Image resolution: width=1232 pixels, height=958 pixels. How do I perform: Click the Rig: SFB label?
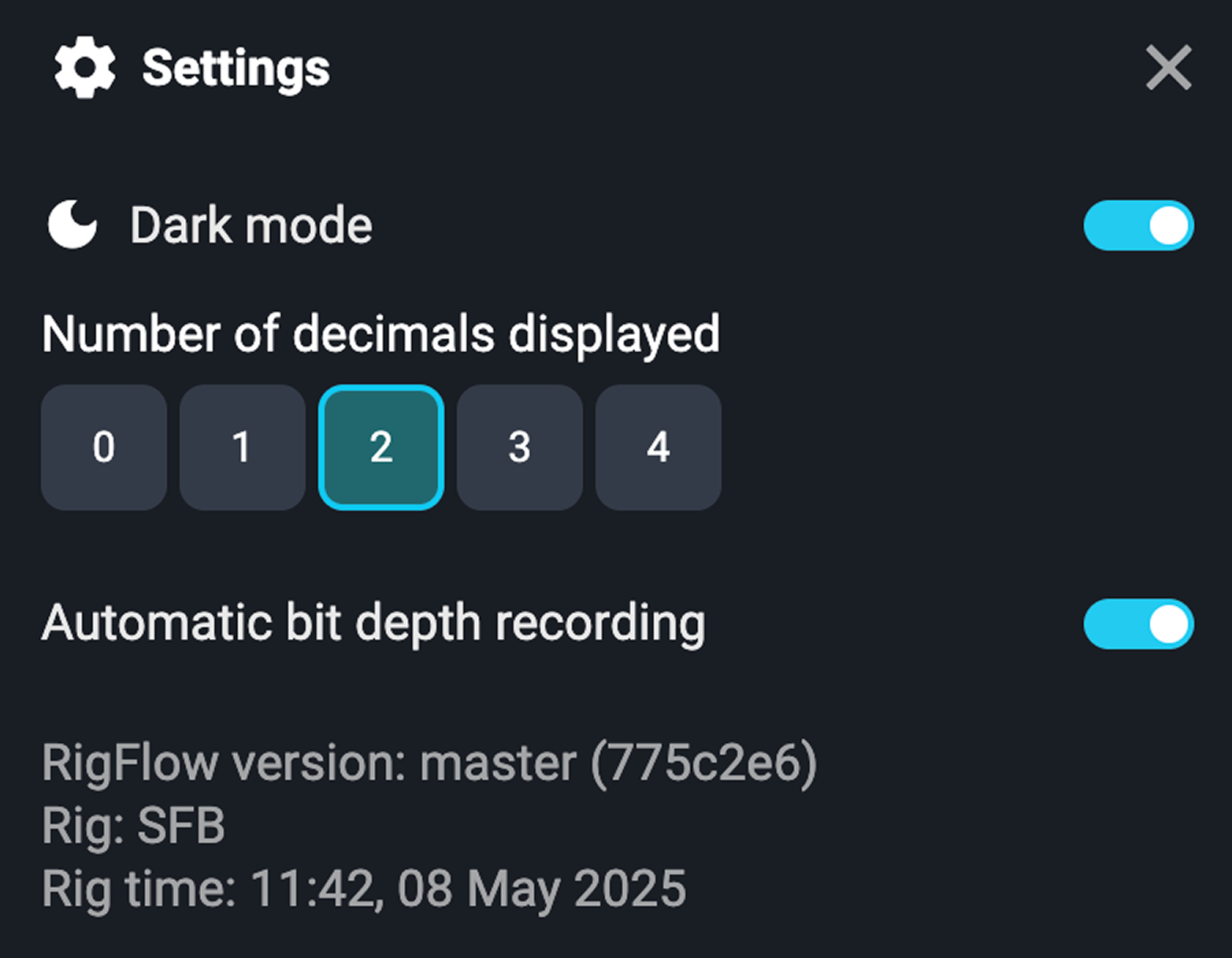pos(135,825)
